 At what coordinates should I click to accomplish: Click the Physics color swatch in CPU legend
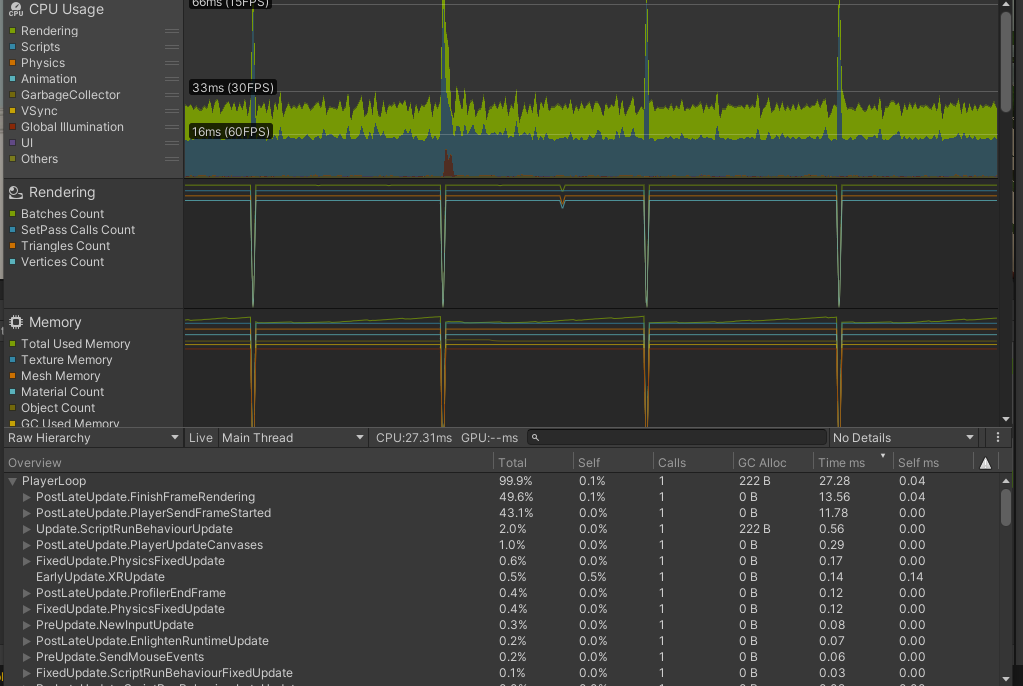pyautogui.click(x=12, y=62)
